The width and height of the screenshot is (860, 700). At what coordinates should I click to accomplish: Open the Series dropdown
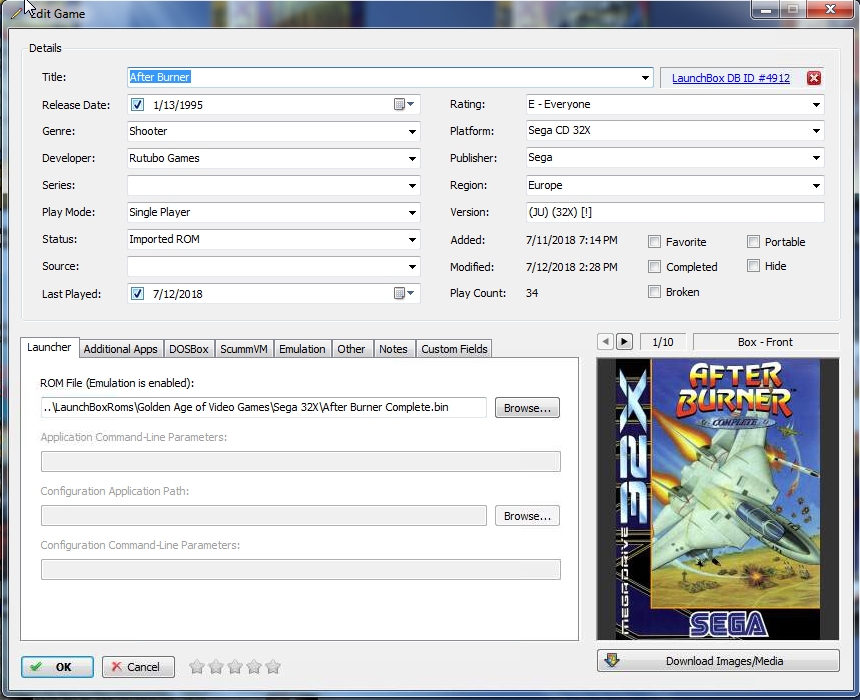tap(412, 185)
